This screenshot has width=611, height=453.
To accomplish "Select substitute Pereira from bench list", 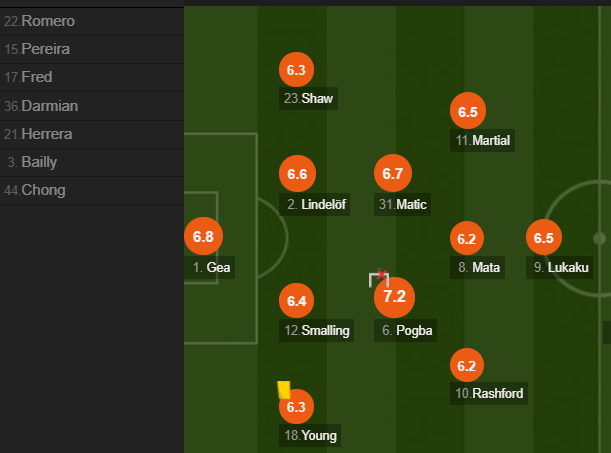I will 92,49.
